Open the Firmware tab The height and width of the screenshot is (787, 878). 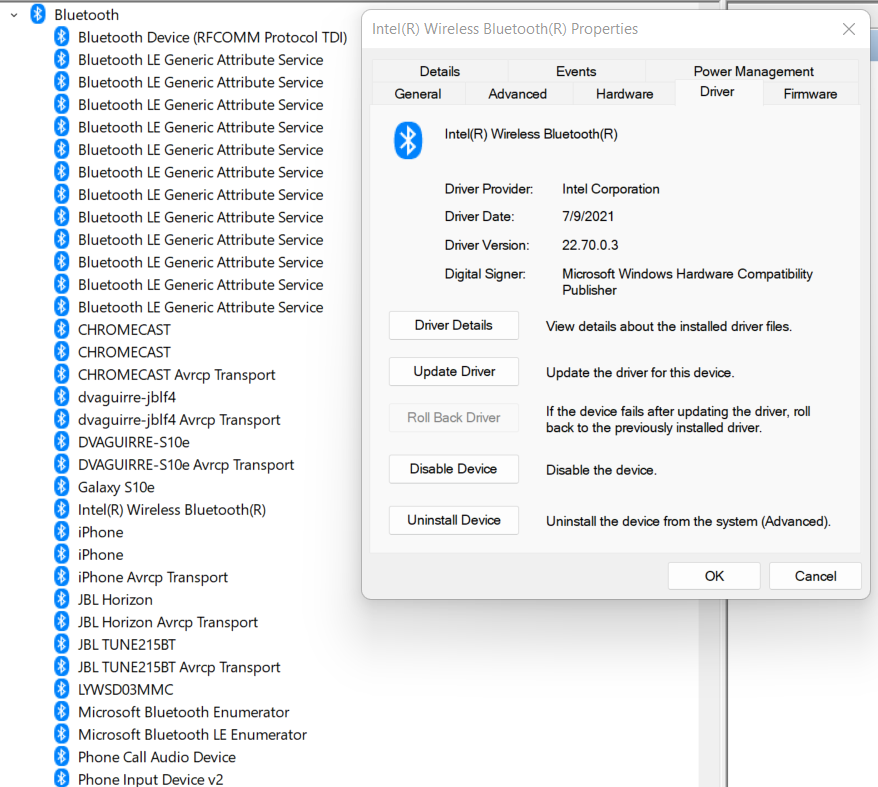point(810,94)
